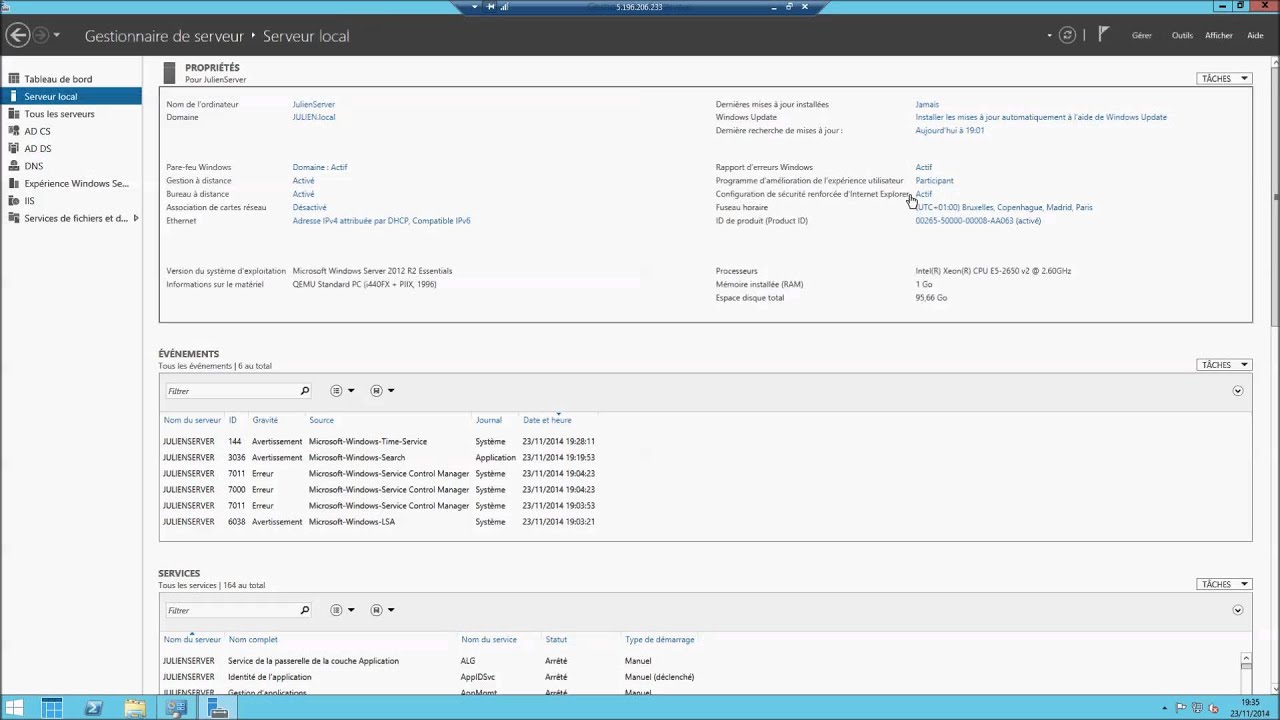The width and height of the screenshot is (1280, 720).
Task: Refresh the Server Manager view
Action: pyautogui.click(x=1068, y=35)
